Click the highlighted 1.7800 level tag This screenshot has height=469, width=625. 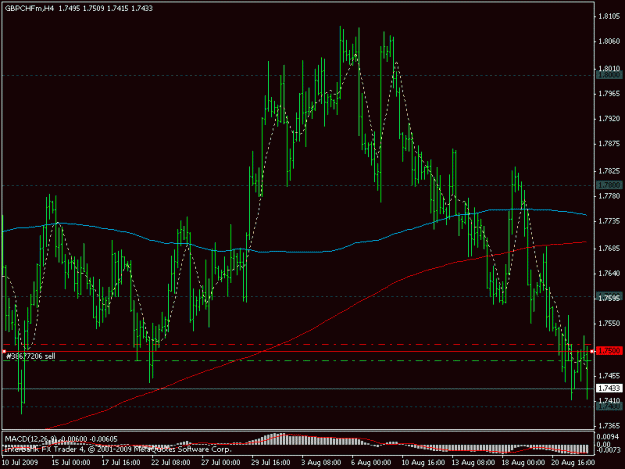click(x=610, y=185)
